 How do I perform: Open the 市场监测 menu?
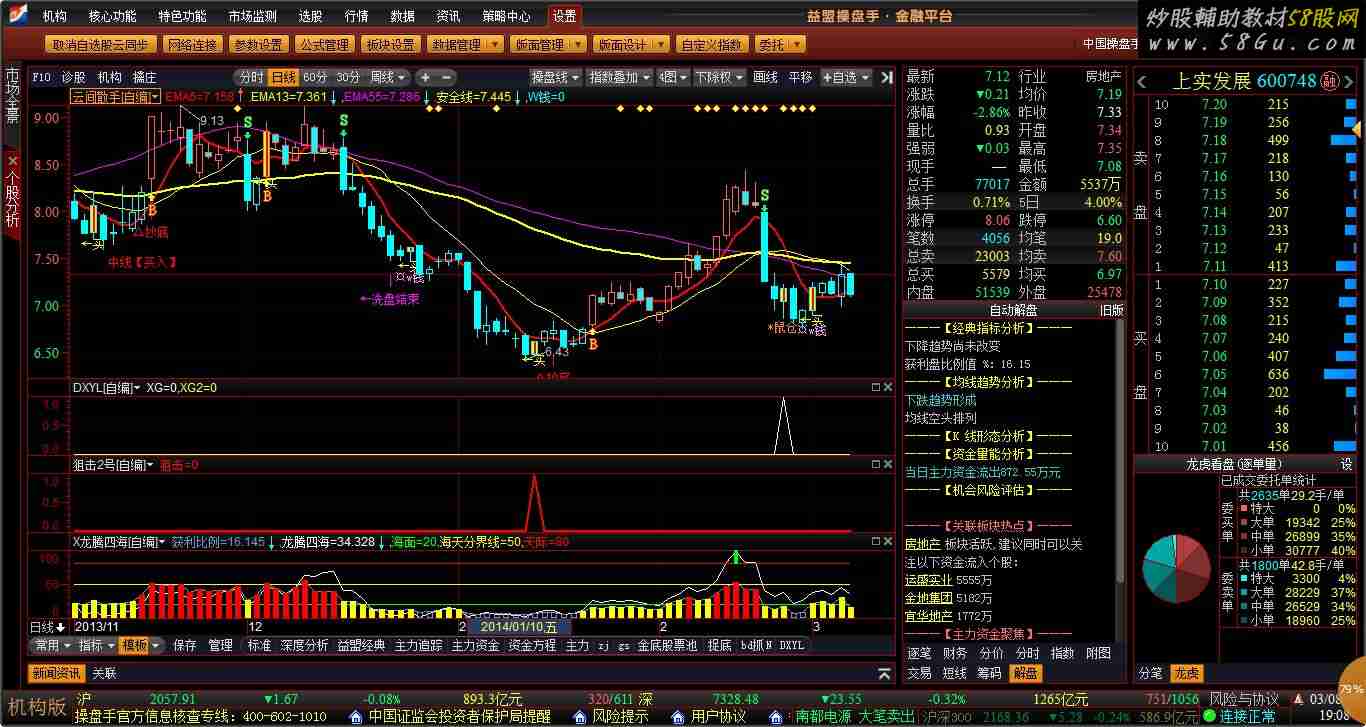click(252, 16)
